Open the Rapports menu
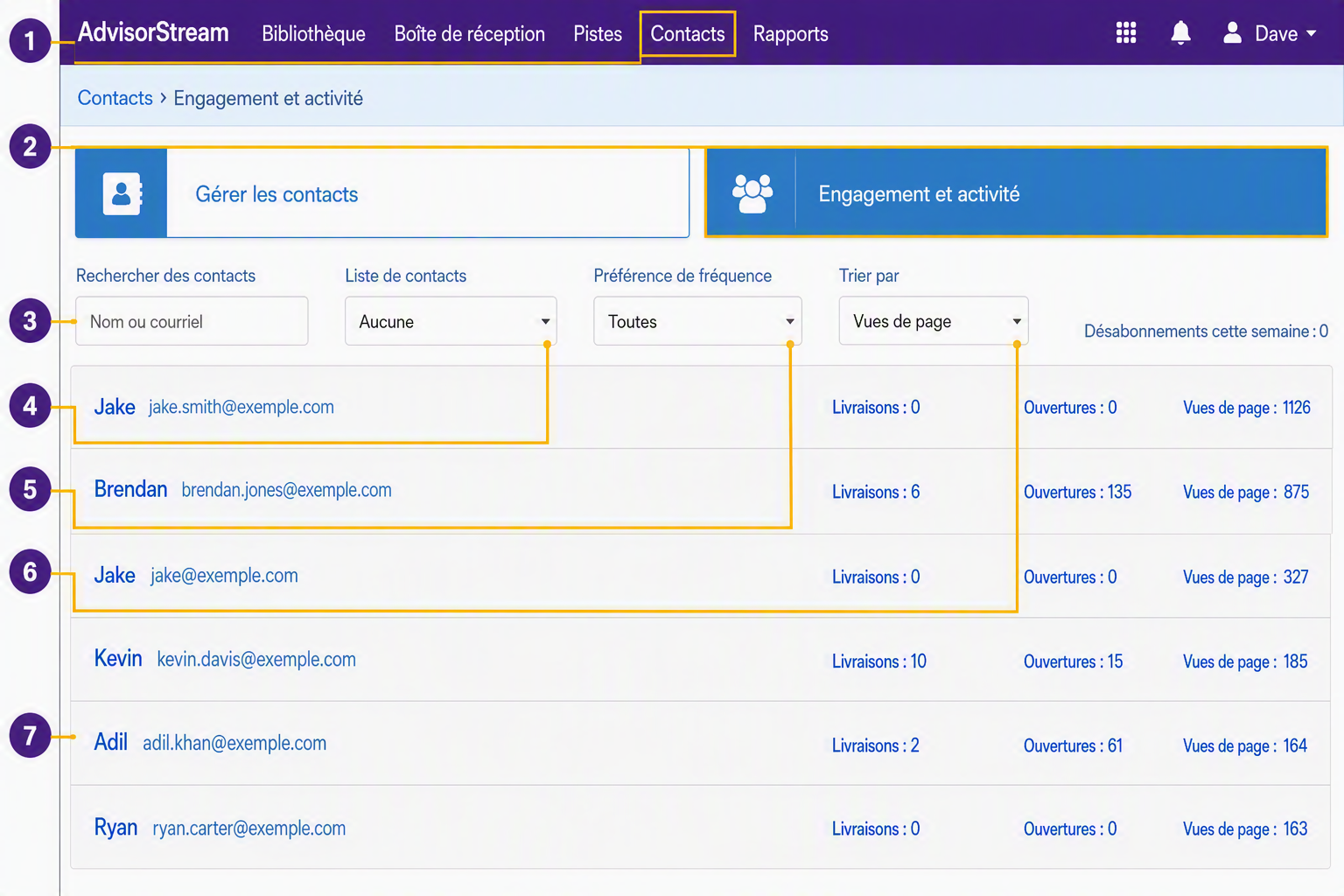 pos(790,34)
